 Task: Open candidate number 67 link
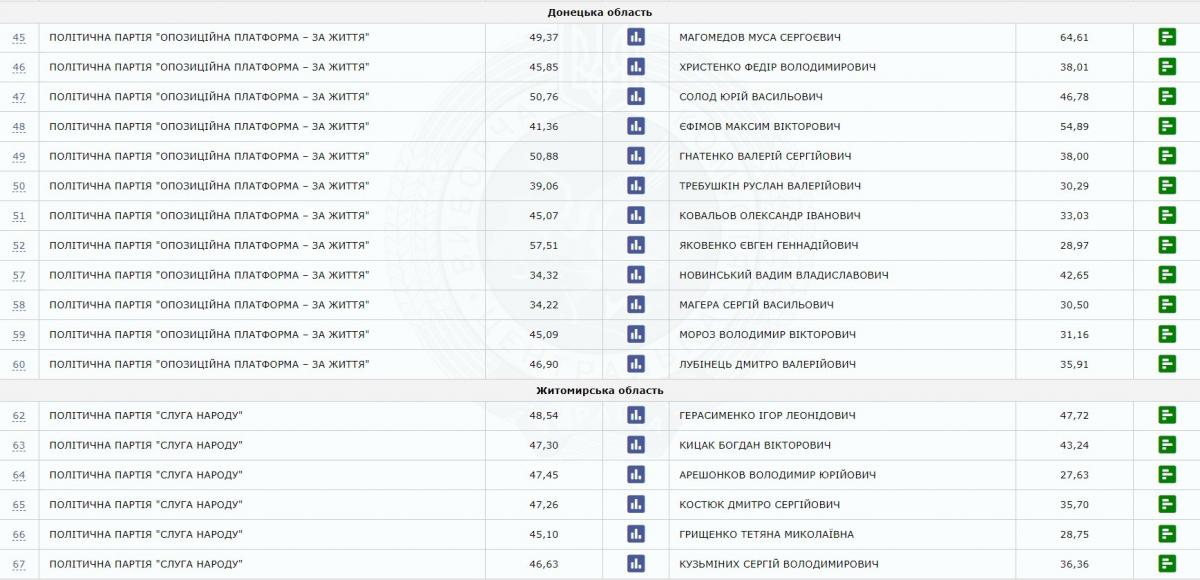(x=19, y=564)
